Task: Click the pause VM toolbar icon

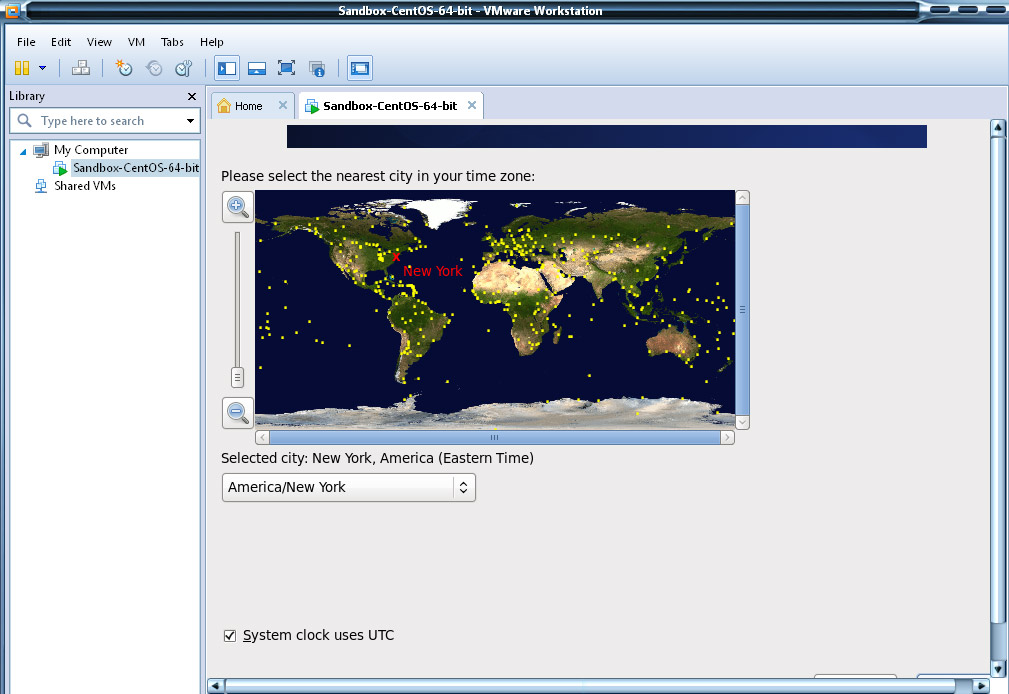Action: (22, 68)
